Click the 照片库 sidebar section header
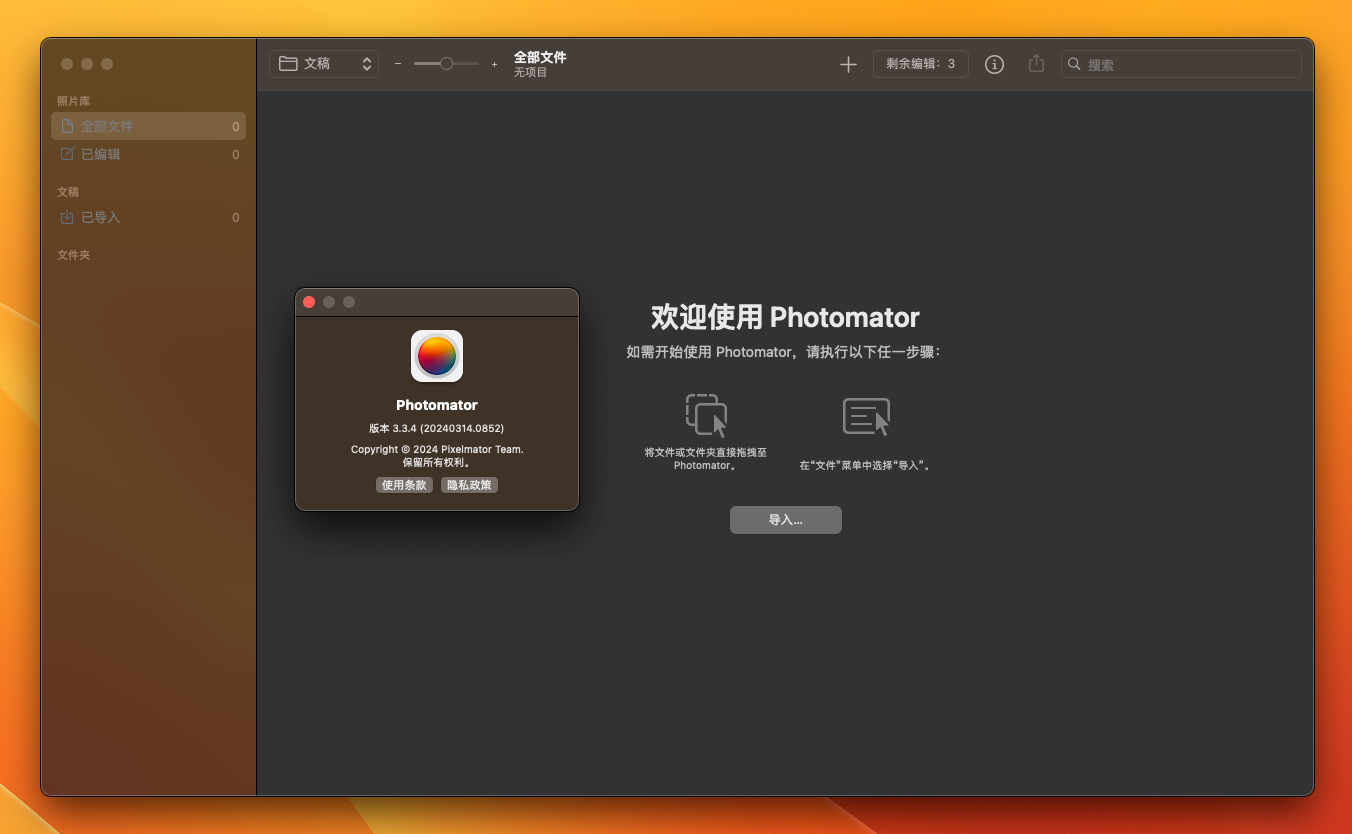The height and width of the screenshot is (834, 1352). (x=74, y=101)
